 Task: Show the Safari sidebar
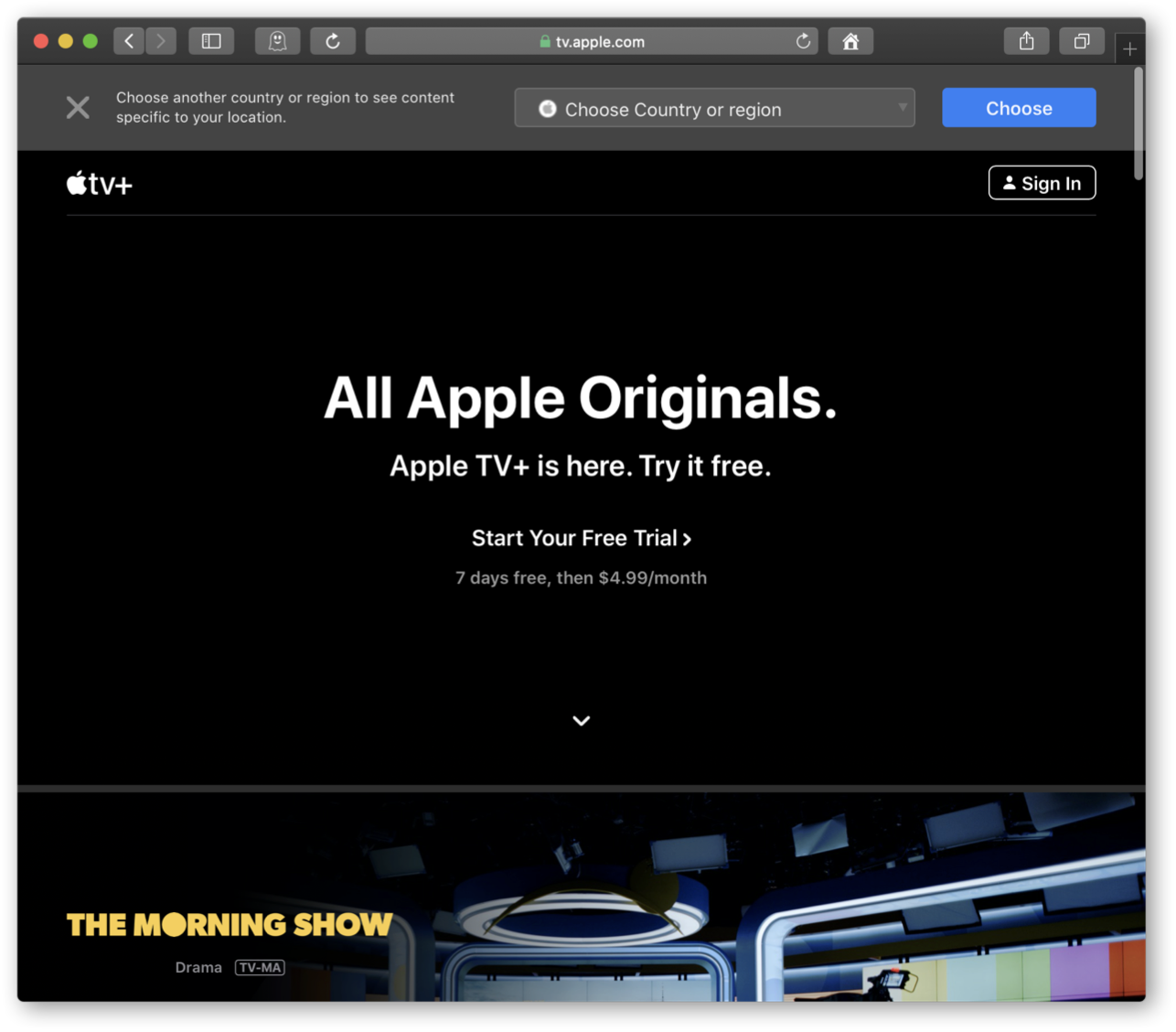click(x=211, y=41)
